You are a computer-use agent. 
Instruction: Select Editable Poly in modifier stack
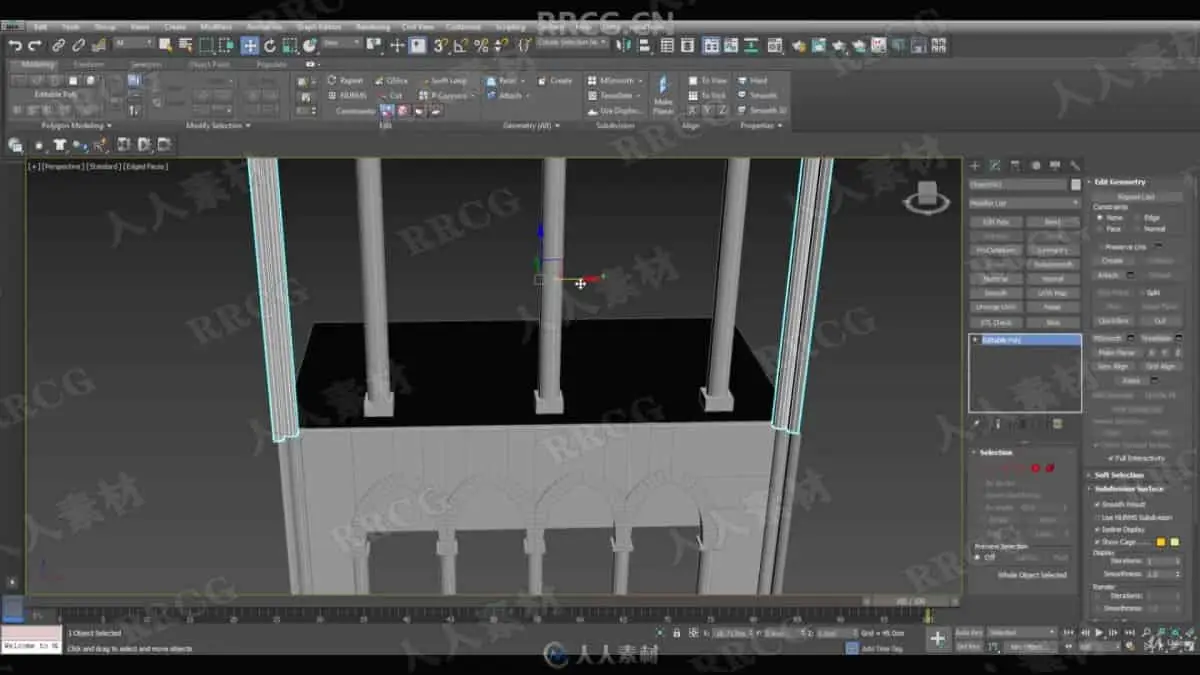coord(1025,340)
